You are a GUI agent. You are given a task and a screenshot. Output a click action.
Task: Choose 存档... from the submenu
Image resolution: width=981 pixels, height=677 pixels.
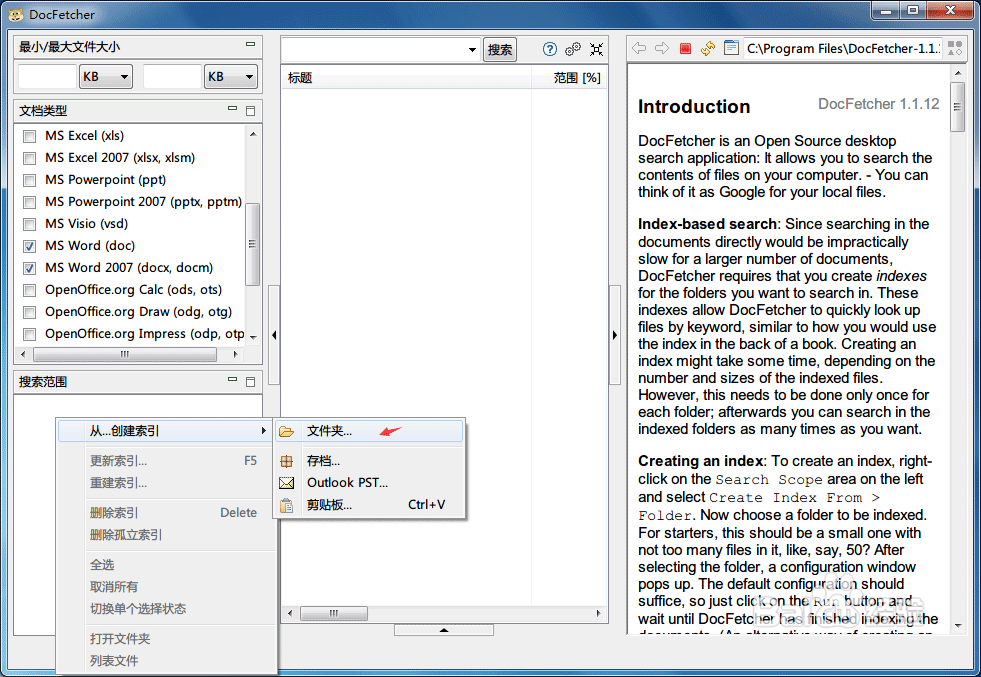pos(370,461)
